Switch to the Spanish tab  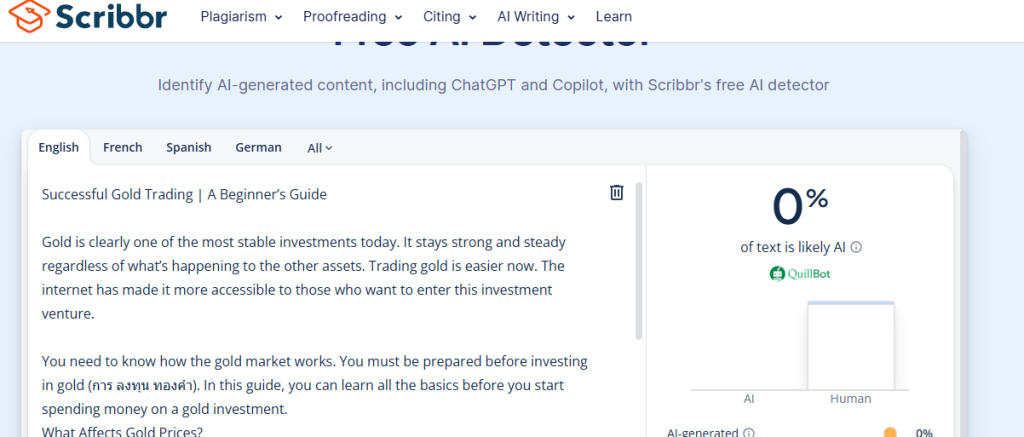(188, 147)
